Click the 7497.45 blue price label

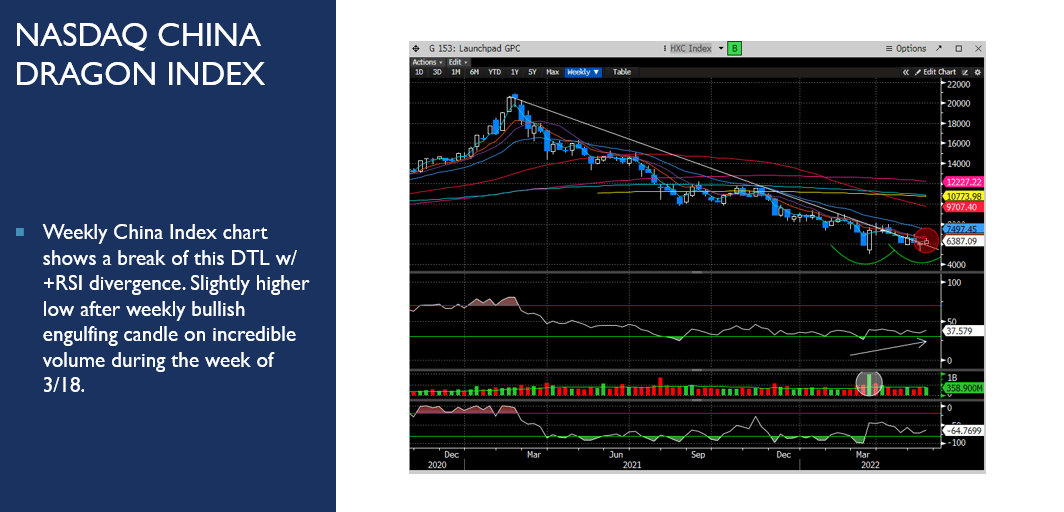pos(961,229)
